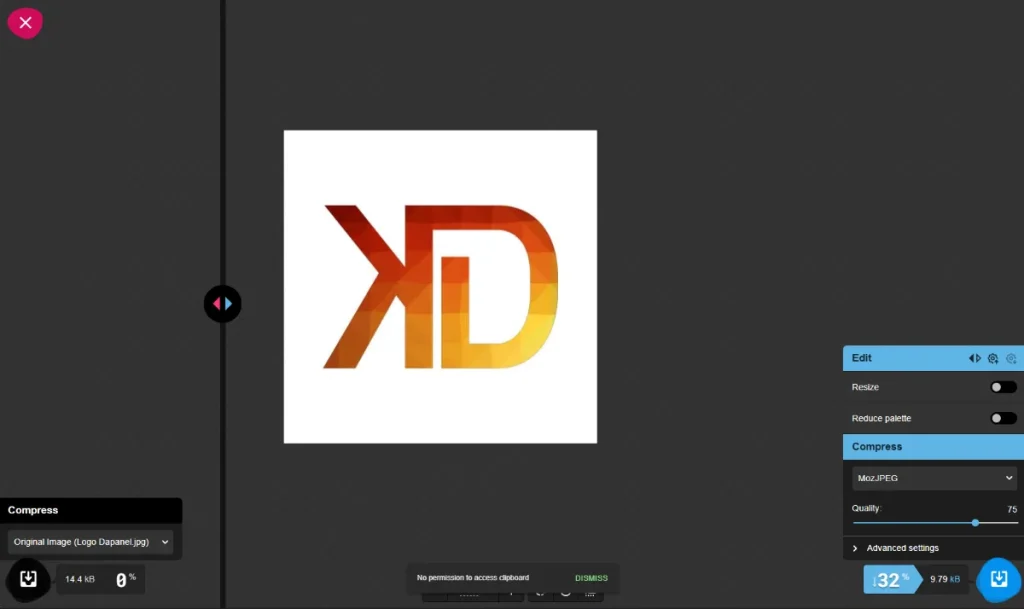The image size is (1024, 609).
Task: Click the 14.4 kB original size text
Action: click(80, 580)
